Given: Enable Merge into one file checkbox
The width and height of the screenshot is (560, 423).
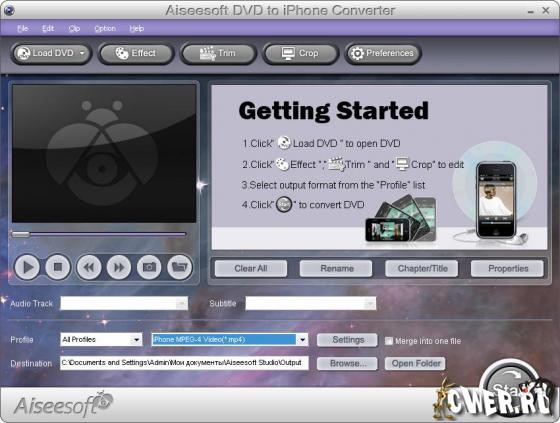Looking at the screenshot, I should [x=389, y=341].
